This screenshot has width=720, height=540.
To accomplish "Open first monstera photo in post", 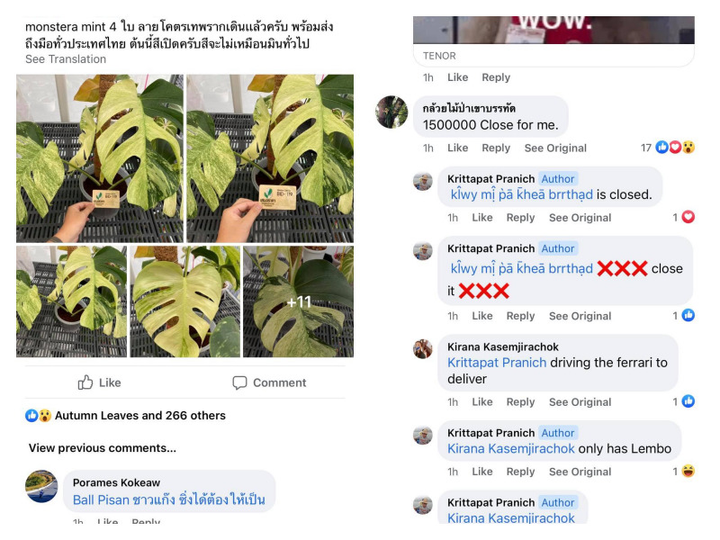I will [x=100, y=158].
